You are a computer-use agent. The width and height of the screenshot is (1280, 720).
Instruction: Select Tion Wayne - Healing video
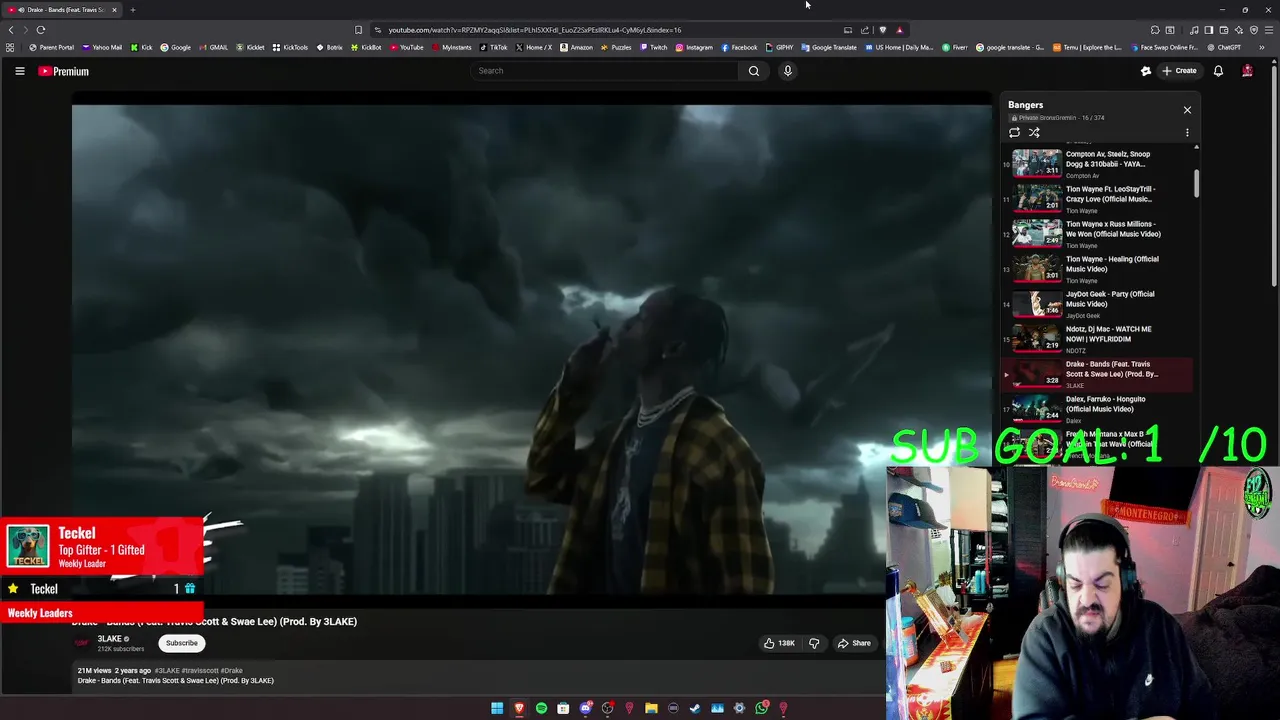coord(1097,268)
